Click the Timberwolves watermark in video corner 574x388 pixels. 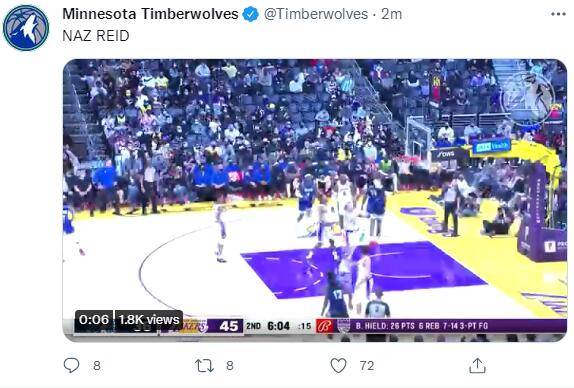tap(527, 99)
